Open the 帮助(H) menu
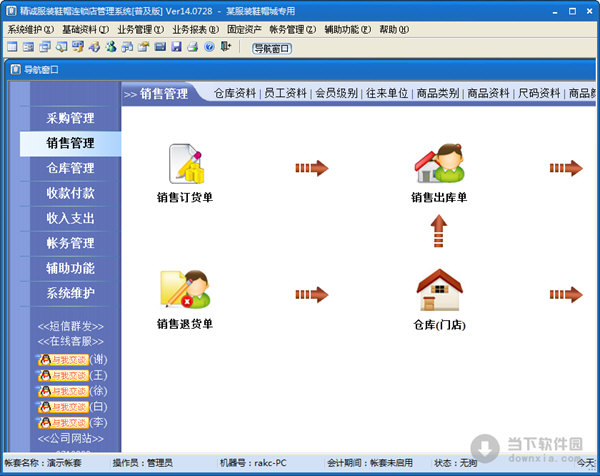600x476 pixels. click(x=394, y=29)
